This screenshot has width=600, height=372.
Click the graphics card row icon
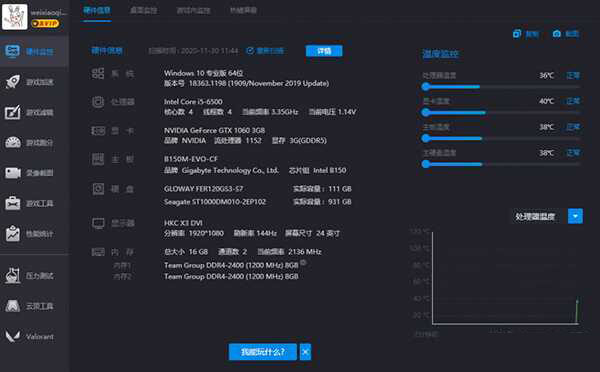click(x=98, y=131)
